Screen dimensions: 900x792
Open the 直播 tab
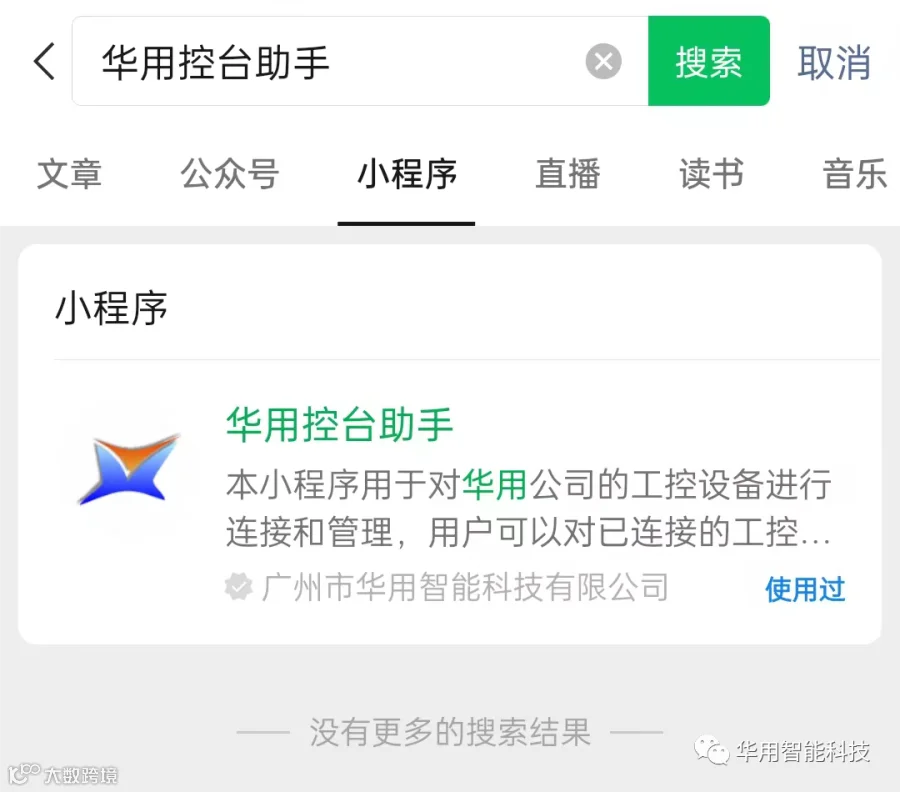[x=568, y=174]
